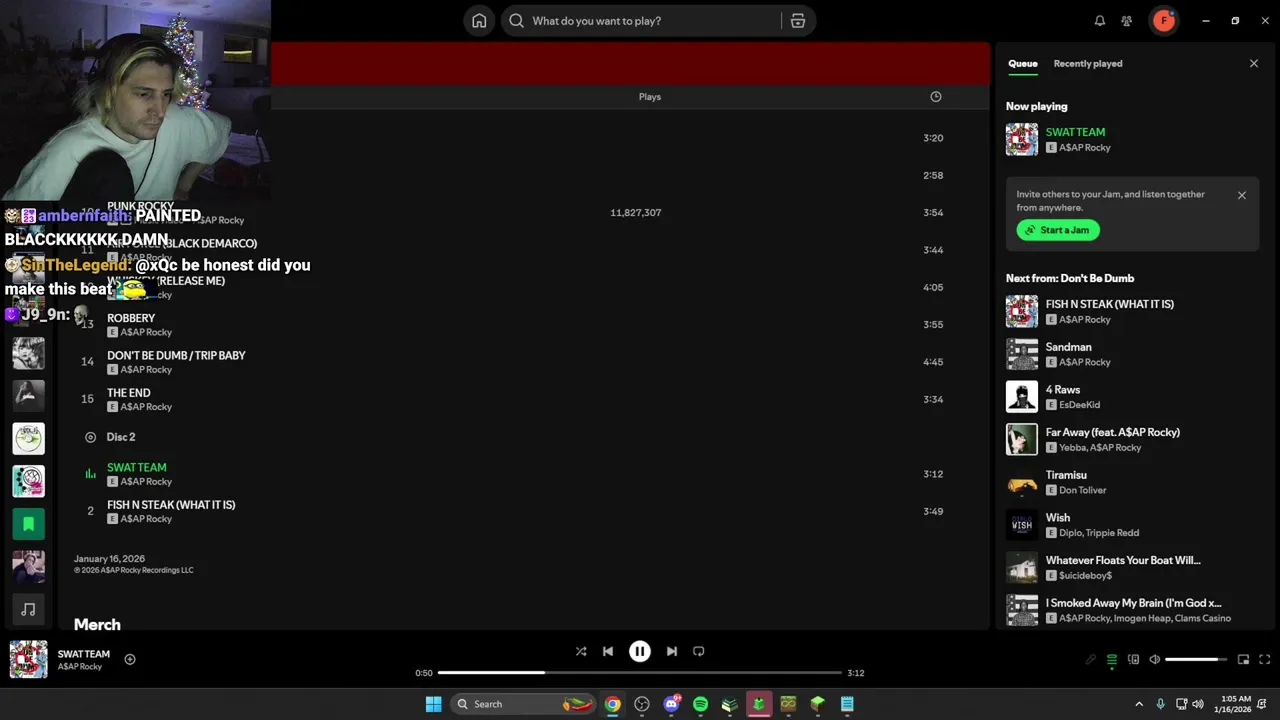Select the Queue tab
1280x720 pixels.
point(1022,64)
